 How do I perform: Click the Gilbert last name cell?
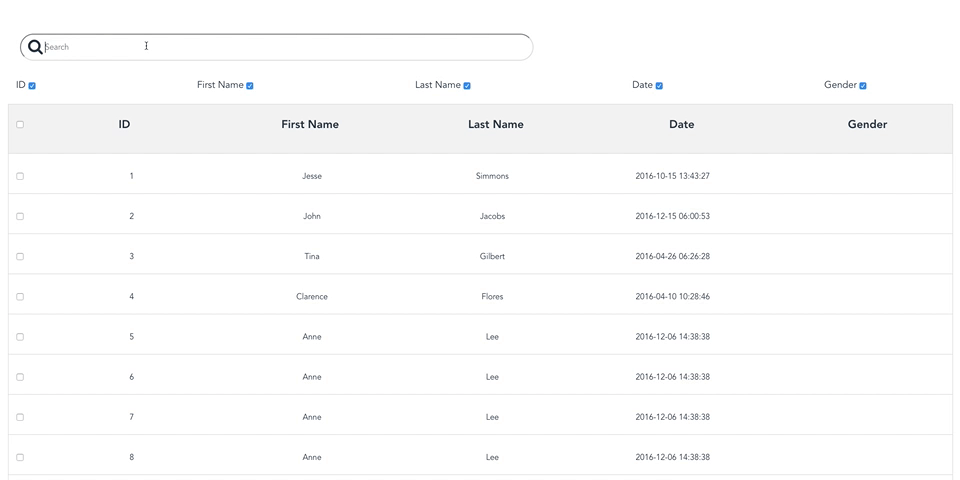[492, 257]
